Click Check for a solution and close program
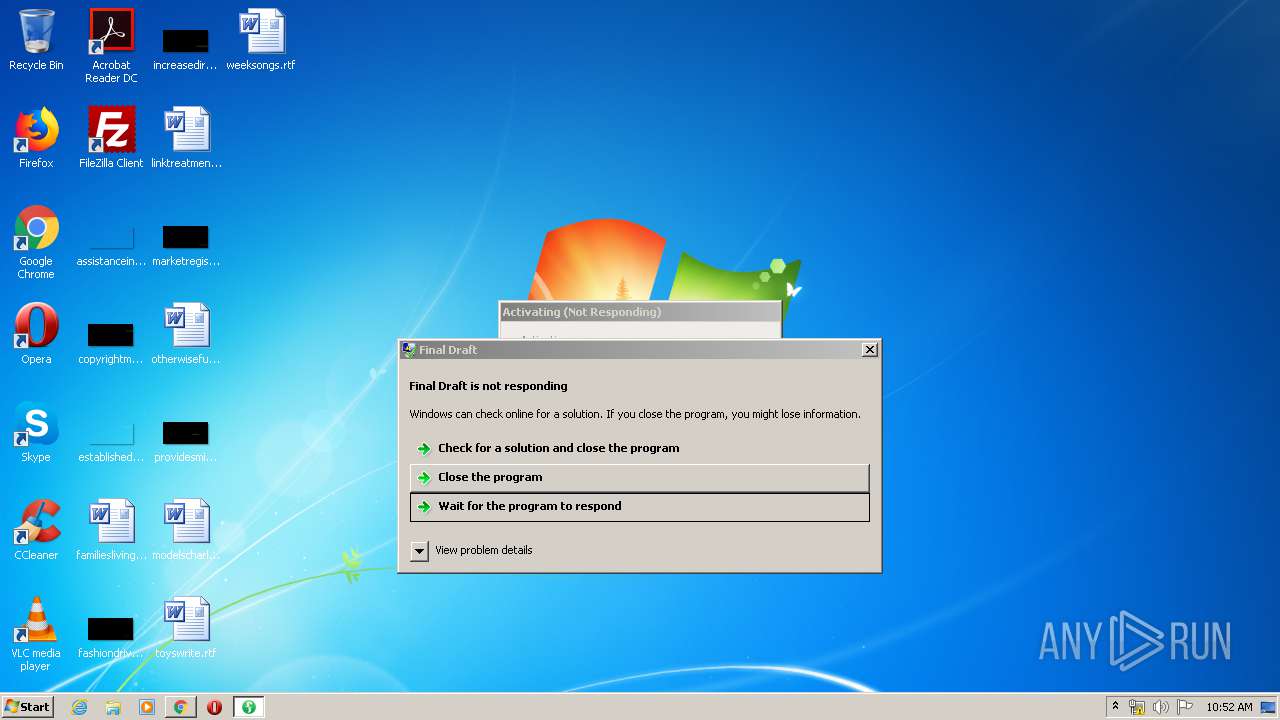 tap(639, 448)
